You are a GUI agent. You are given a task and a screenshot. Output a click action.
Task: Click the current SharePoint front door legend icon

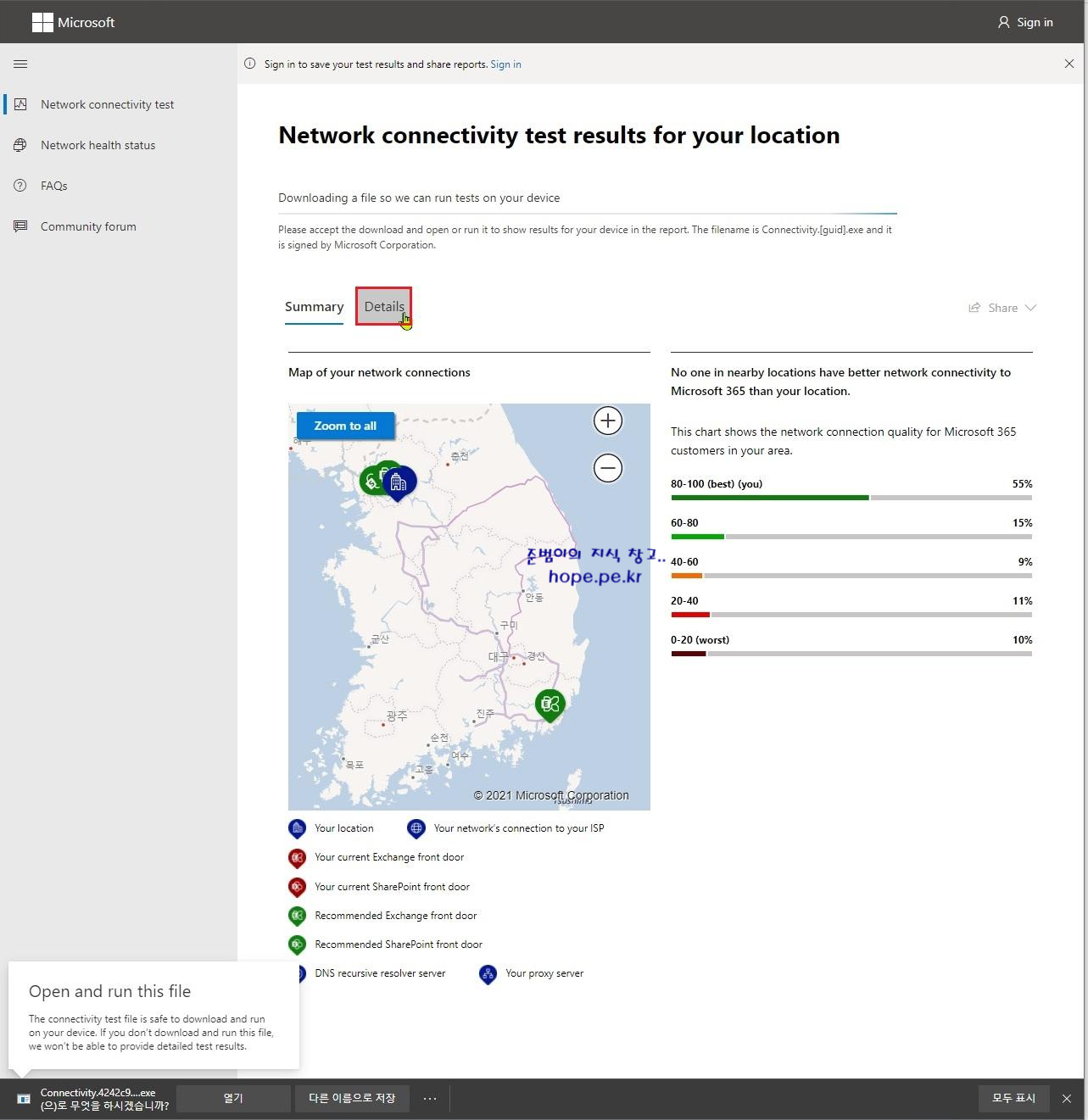(297, 887)
